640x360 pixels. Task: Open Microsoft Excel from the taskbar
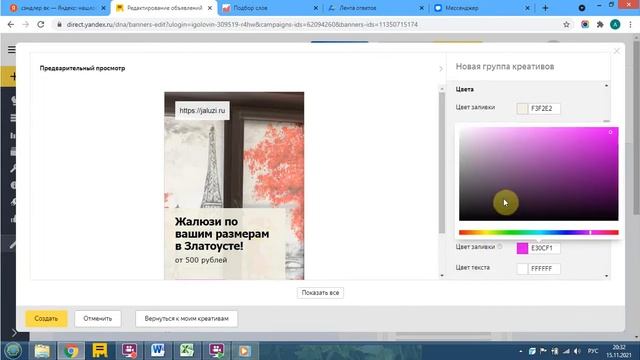click(187, 351)
